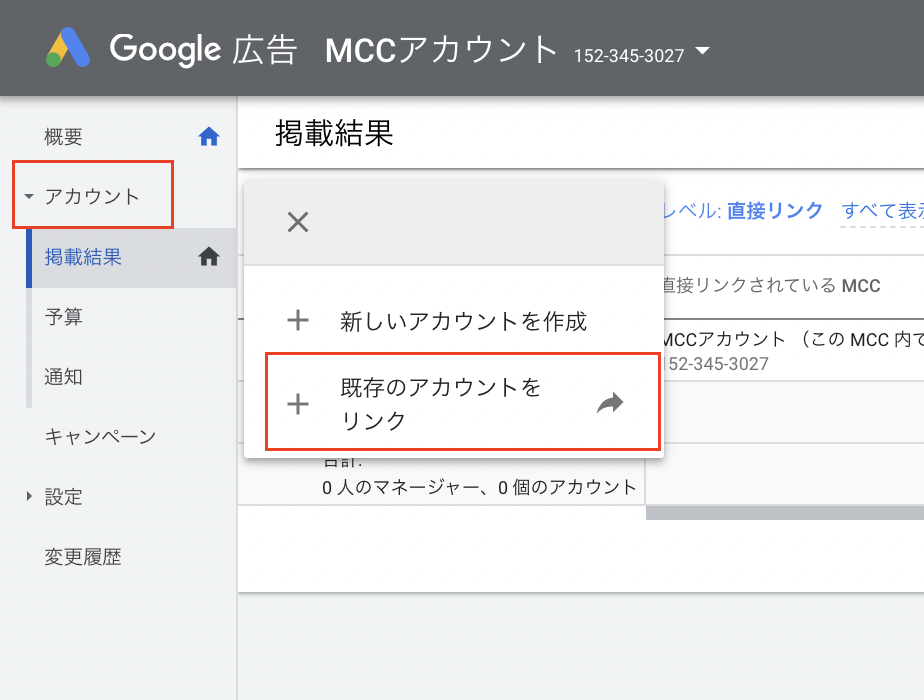The image size is (924, 700).
Task: Click the 直接リンク level filter link
Action: [775, 210]
